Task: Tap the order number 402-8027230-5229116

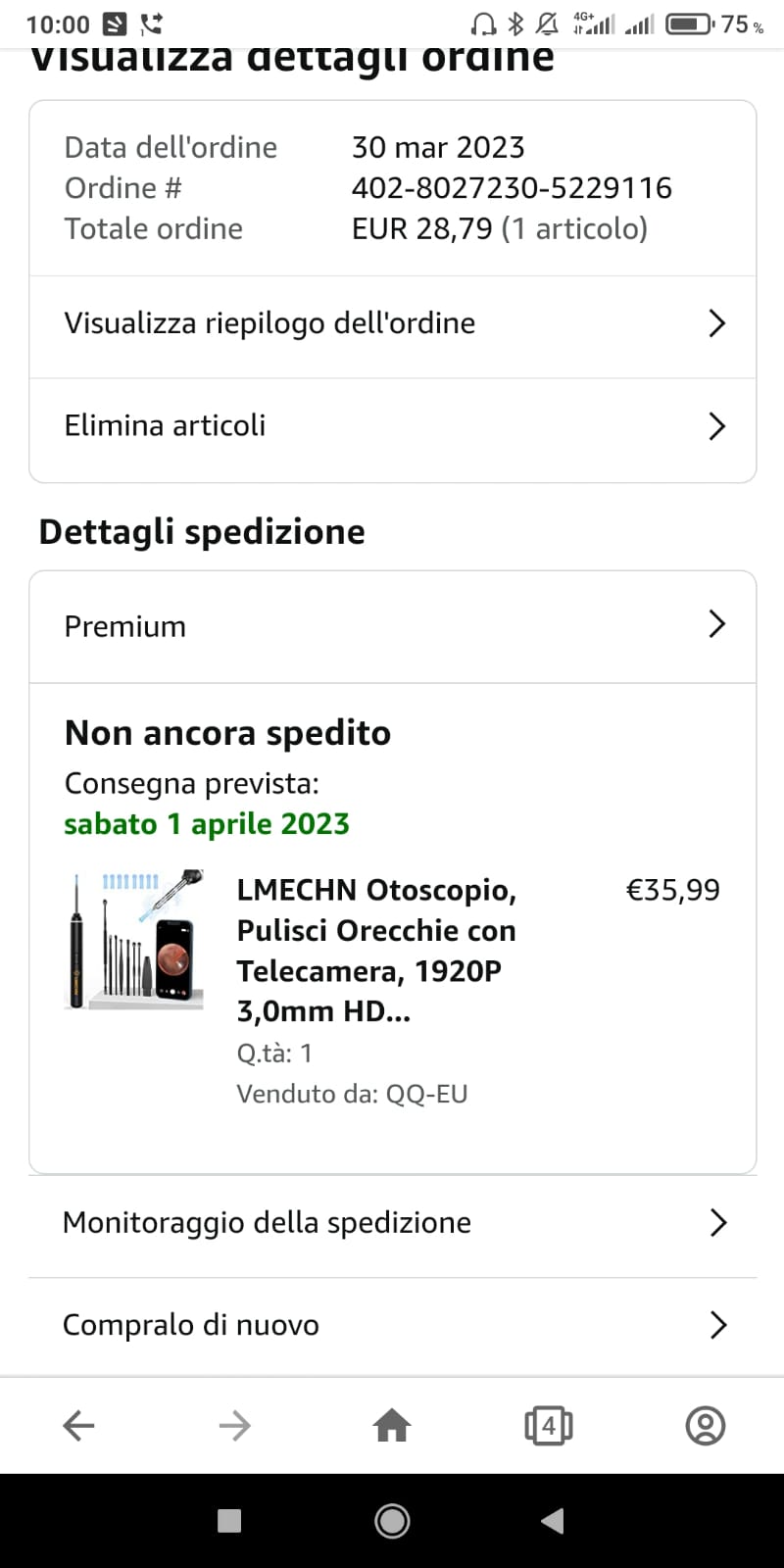Action: click(512, 187)
